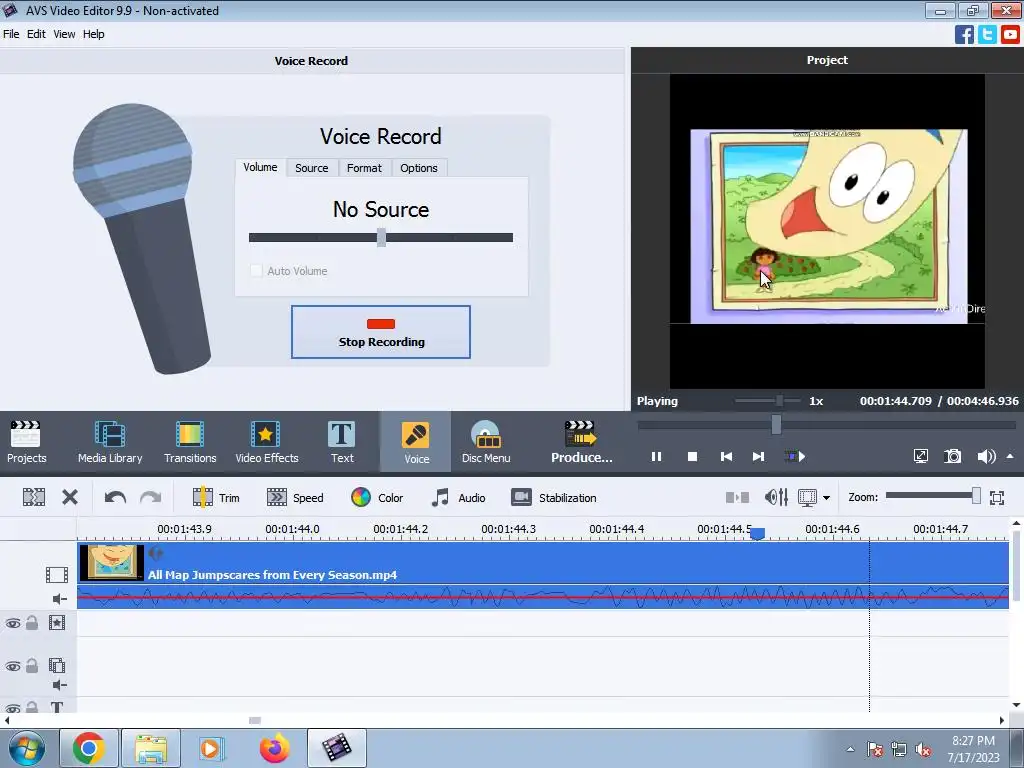The height and width of the screenshot is (768, 1024).
Task: Click the timeline vertical scrollbar up arrow
Action: click(x=1016, y=523)
